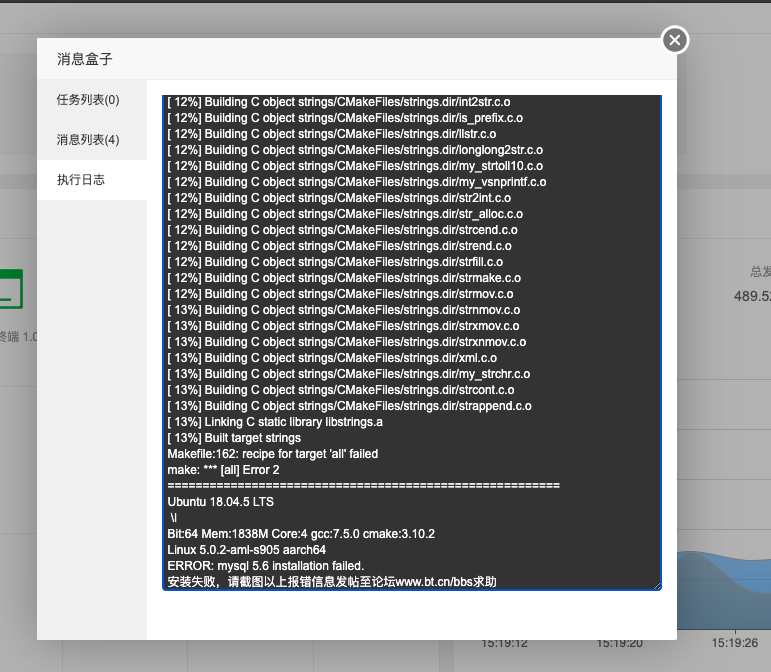Close the 消息盒子 dialog with the X icon
Viewport: 771px width, 672px height.
coord(675,40)
